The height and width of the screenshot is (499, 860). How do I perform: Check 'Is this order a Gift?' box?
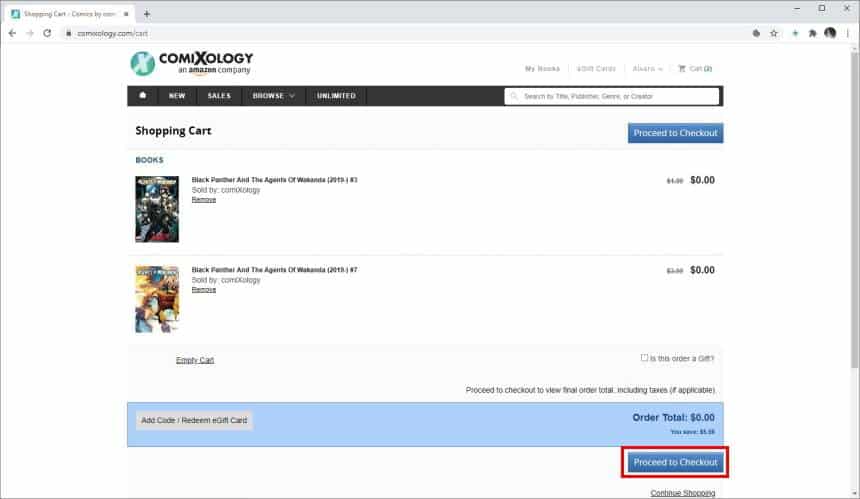tap(644, 358)
